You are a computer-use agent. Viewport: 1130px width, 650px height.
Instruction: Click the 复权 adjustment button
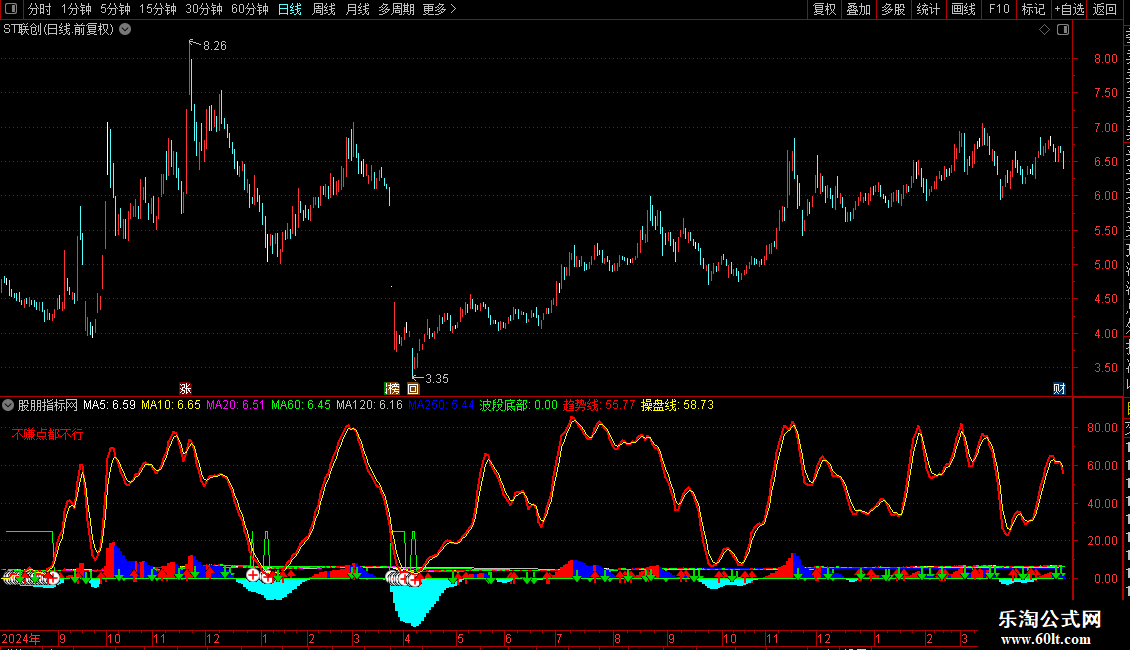click(824, 9)
